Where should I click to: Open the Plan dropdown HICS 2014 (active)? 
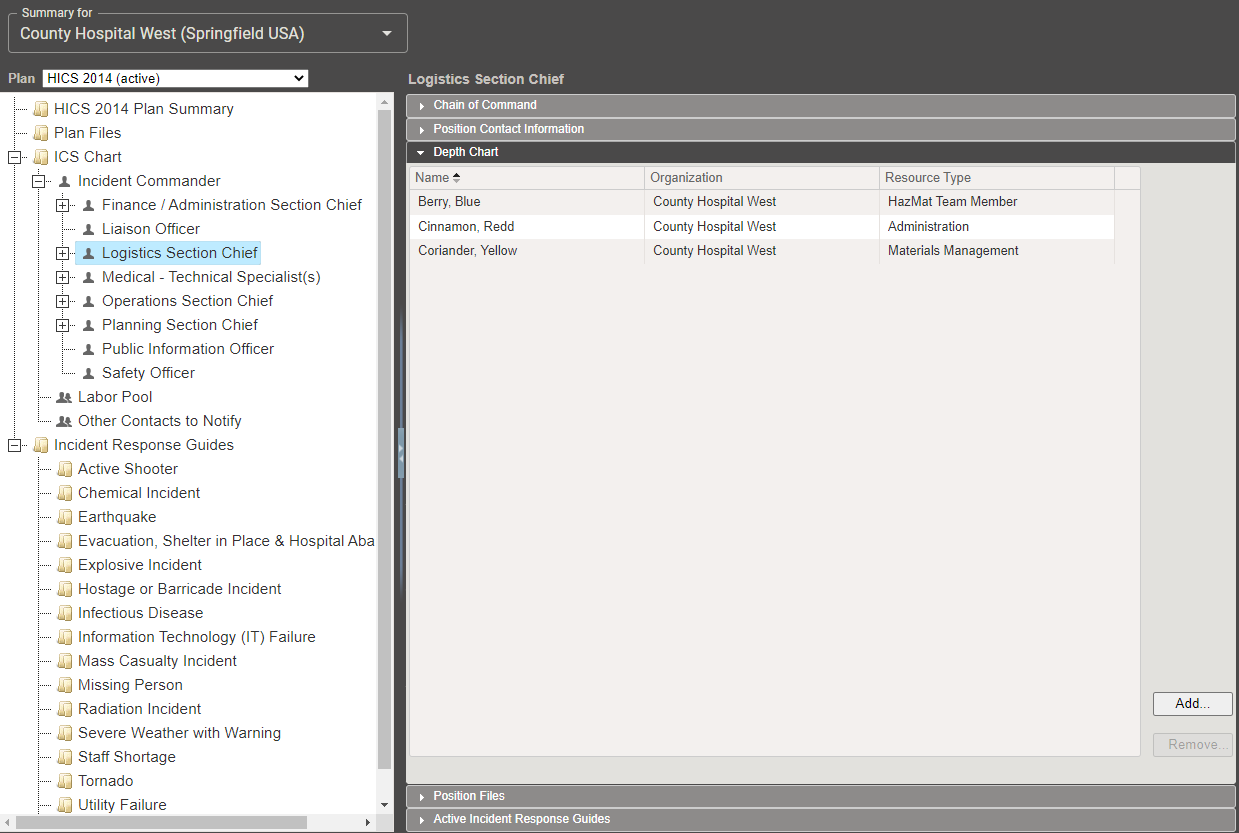(x=175, y=79)
